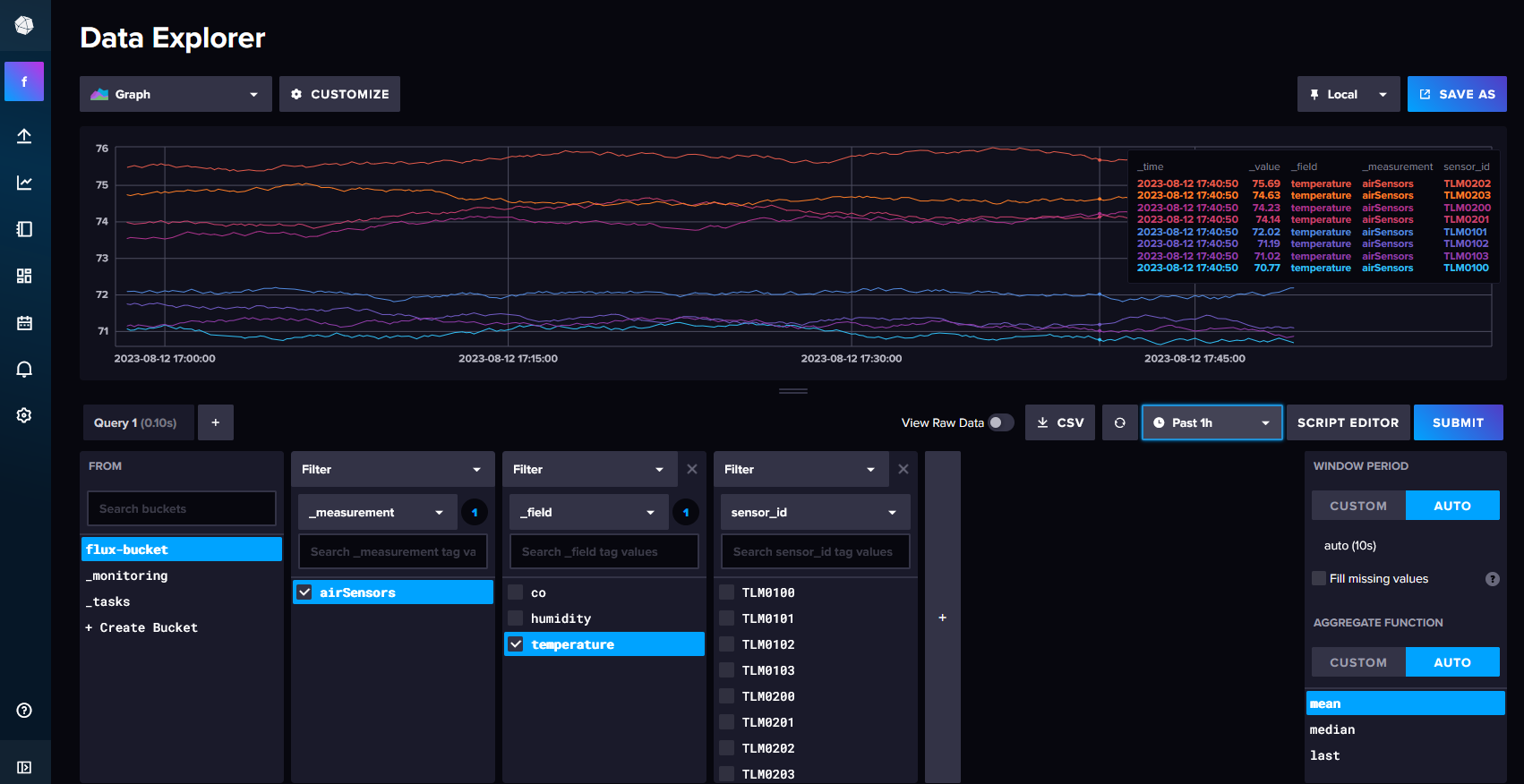Select the Query 1 tab
The width and height of the screenshot is (1524, 784).
(139, 422)
